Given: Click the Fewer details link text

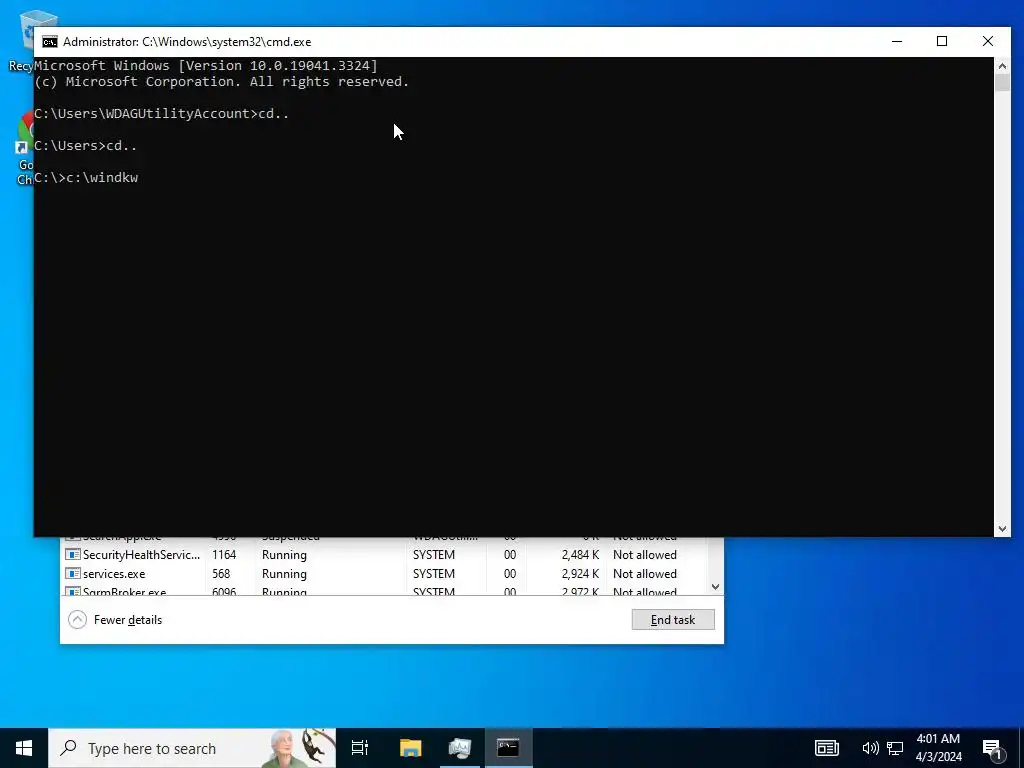Looking at the screenshot, I should click(128, 620).
